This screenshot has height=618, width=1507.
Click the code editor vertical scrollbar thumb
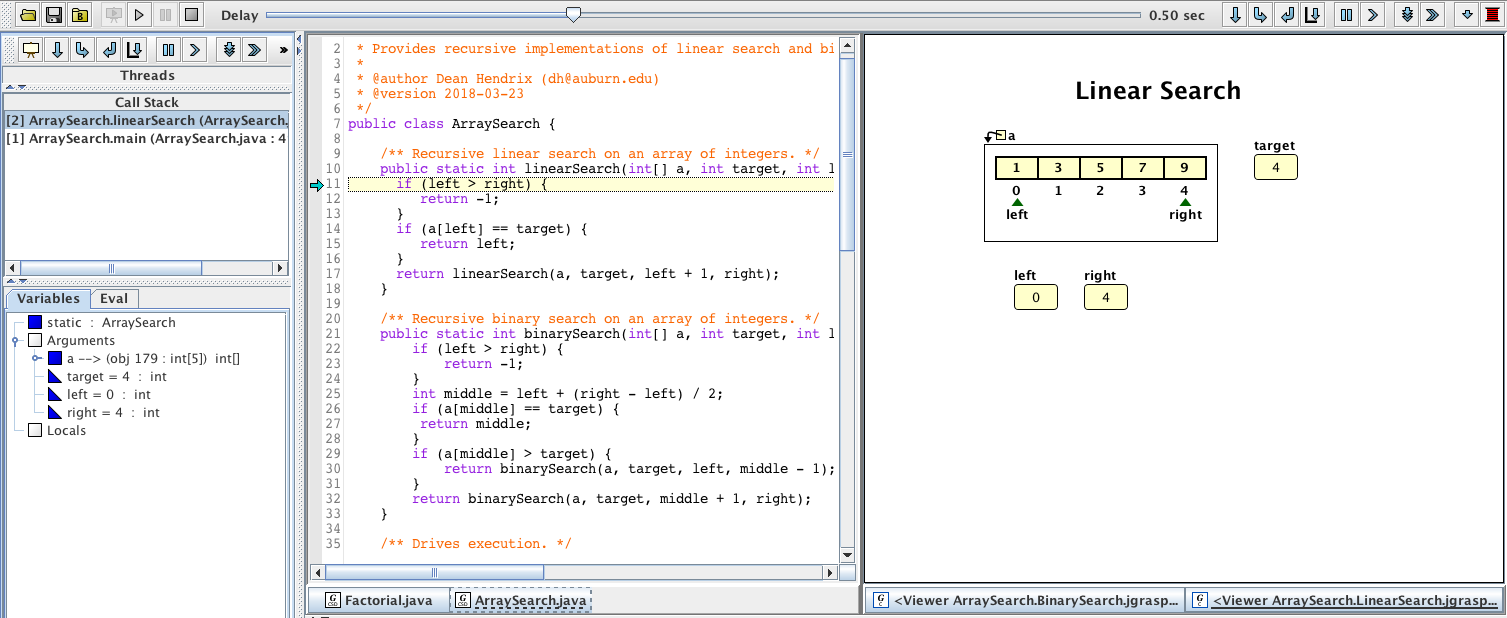tap(847, 155)
